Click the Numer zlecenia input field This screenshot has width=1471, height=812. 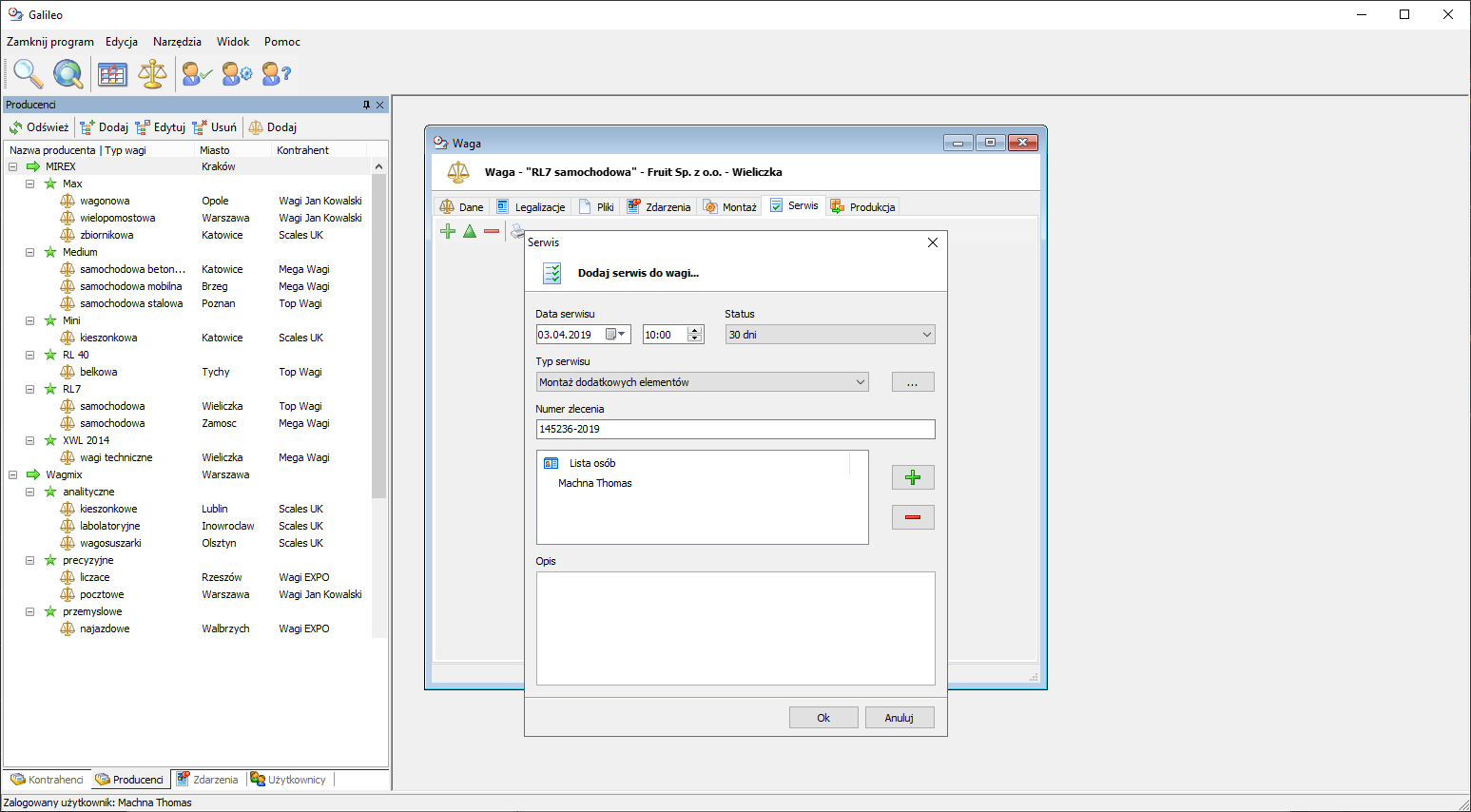pyautogui.click(x=735, y=430)
